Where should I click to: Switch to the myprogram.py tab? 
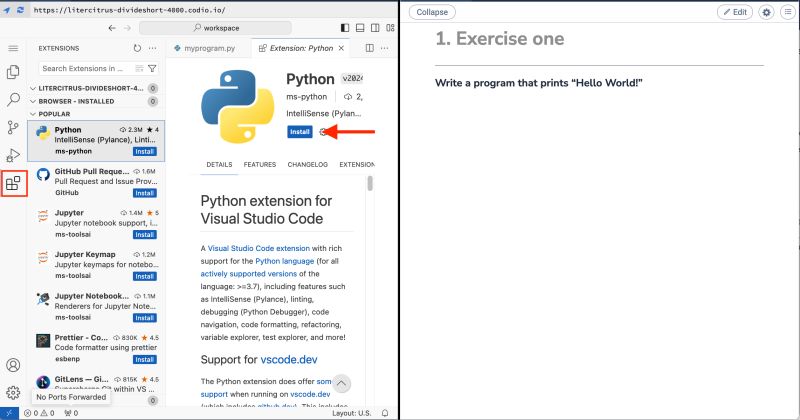209,48
